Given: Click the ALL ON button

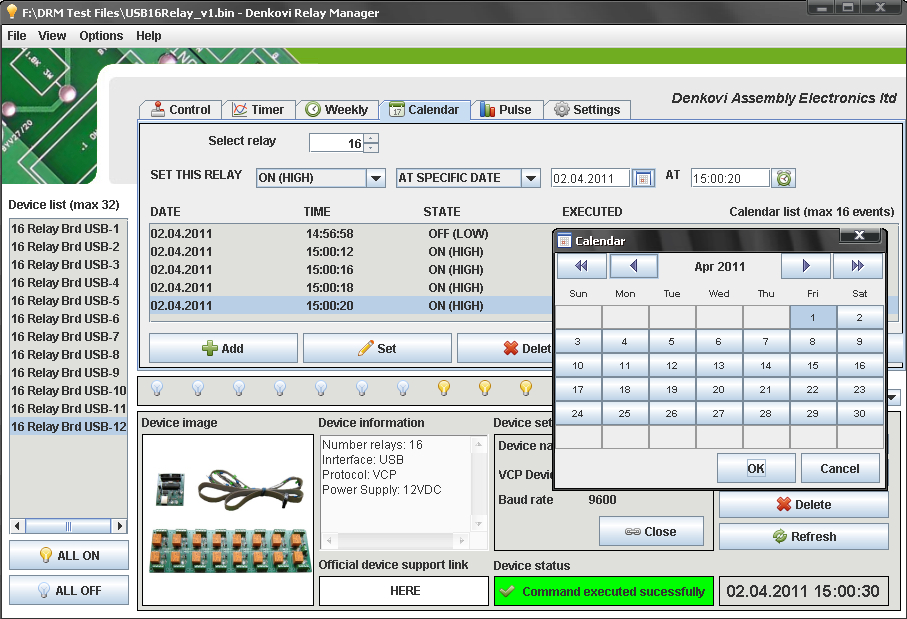Looking at the screenshot, I should click(x=69, y=555).
